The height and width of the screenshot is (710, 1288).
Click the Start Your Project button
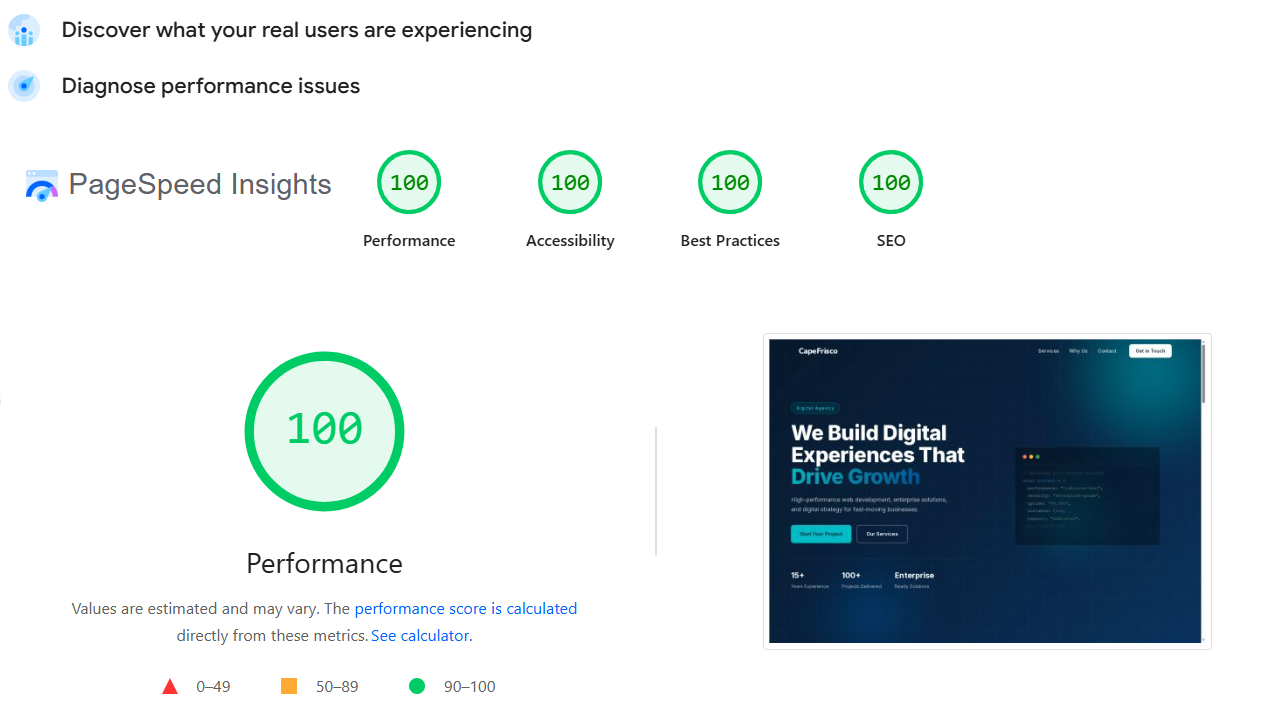(x=821, y=534)
